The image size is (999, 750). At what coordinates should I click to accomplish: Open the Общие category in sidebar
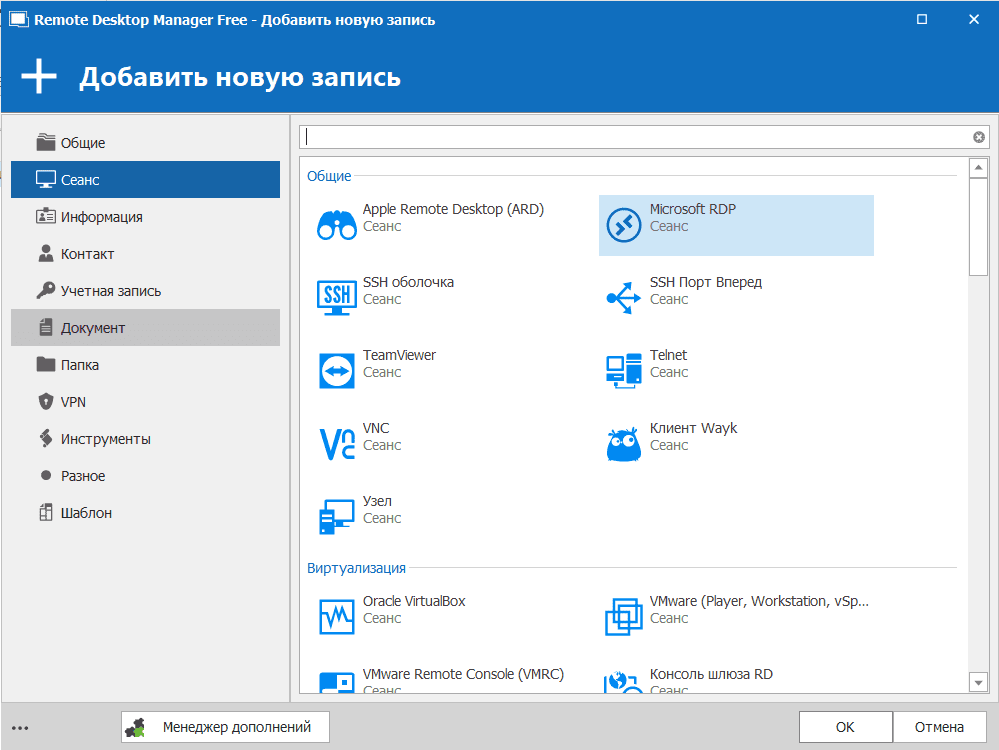tap(145, 143)
